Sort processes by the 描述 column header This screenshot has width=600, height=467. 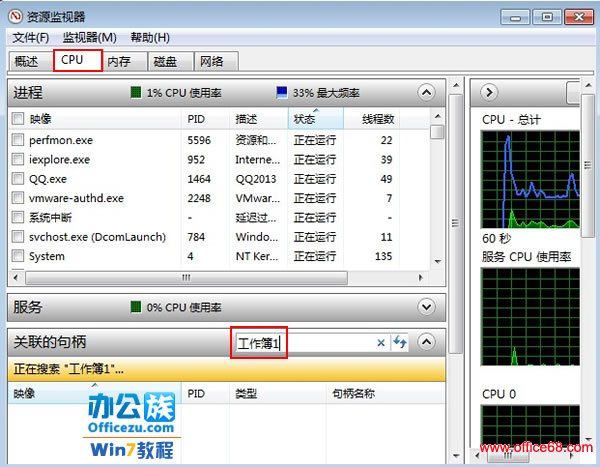pos(259,119)
